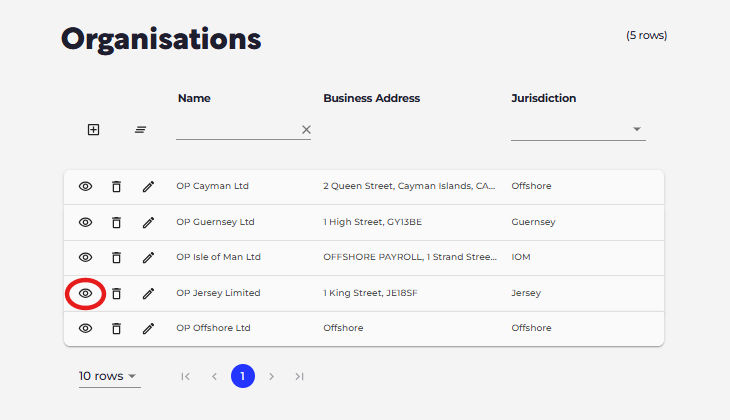730x420 pixels.
Task: Click the Name filter input field
Action: (237, 129)
